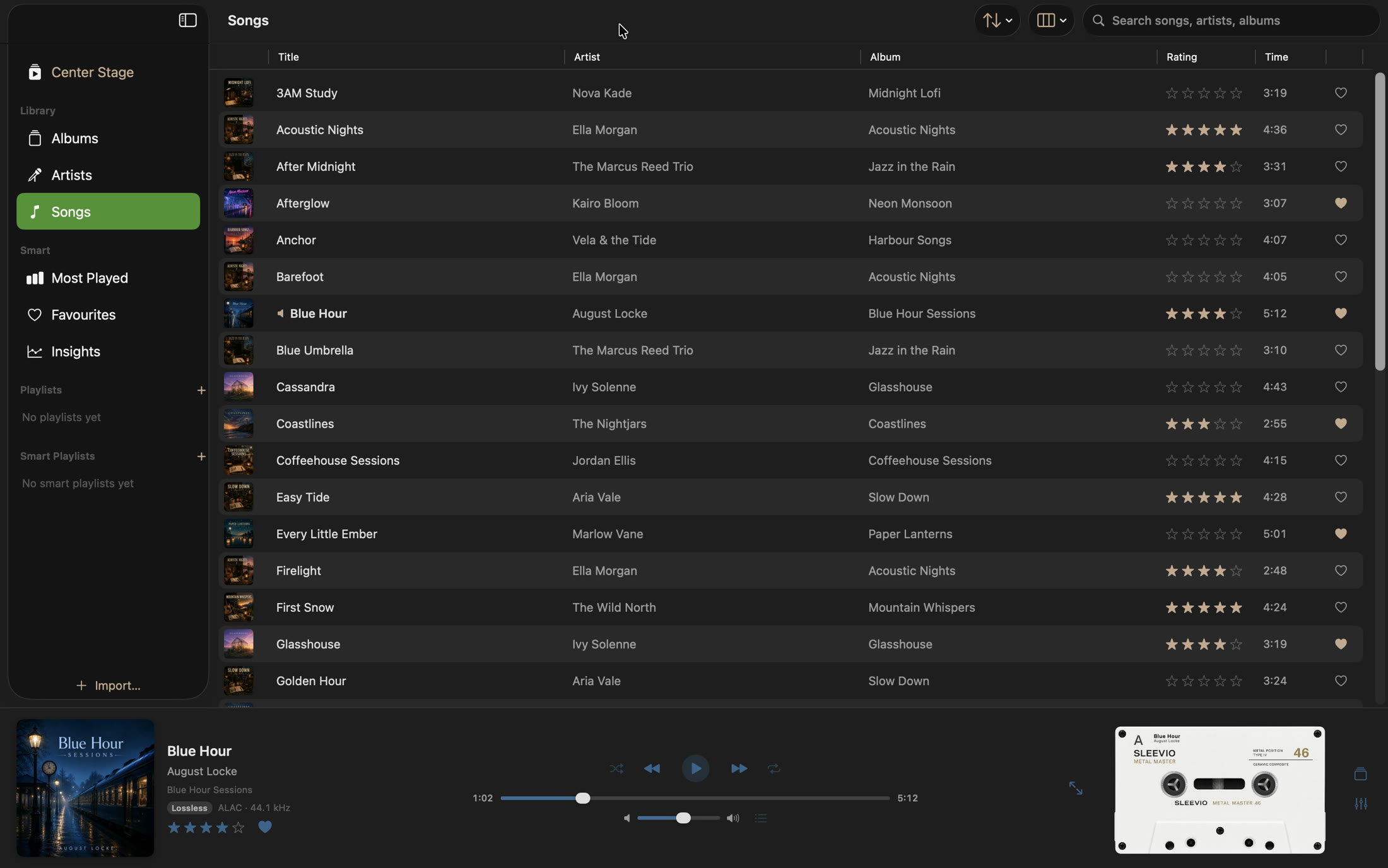Screen dimensions: 1388x868
Task: Click the Neon Monsoon album cell
Action: pyautogui.click(x=910, y=203)
